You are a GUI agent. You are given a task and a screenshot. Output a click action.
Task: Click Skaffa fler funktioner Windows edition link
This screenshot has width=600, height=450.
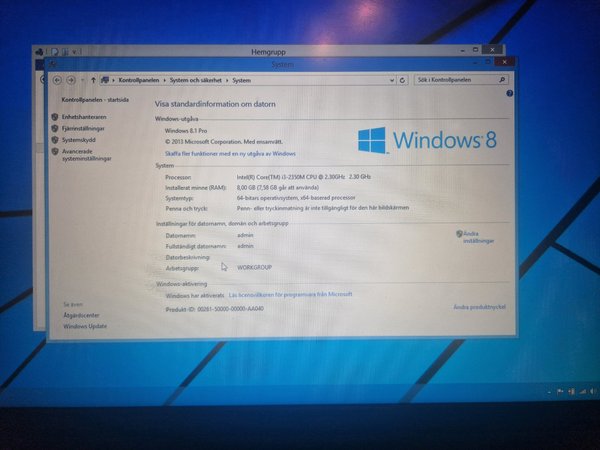pos(230,153)
